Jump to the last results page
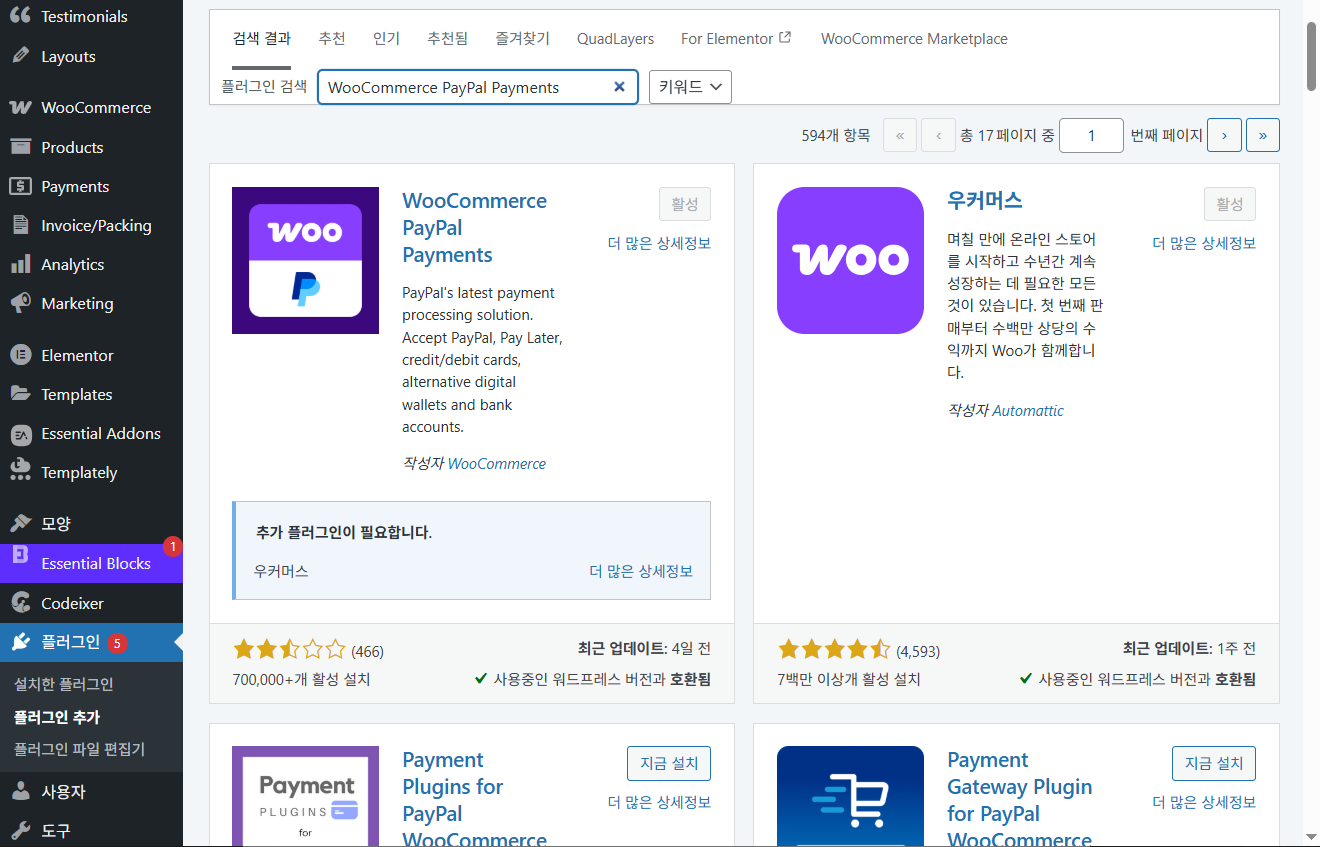Image resolution: width=1320 pixels, height=847 pixels. pyautogui.click(x=1263, y=135)
